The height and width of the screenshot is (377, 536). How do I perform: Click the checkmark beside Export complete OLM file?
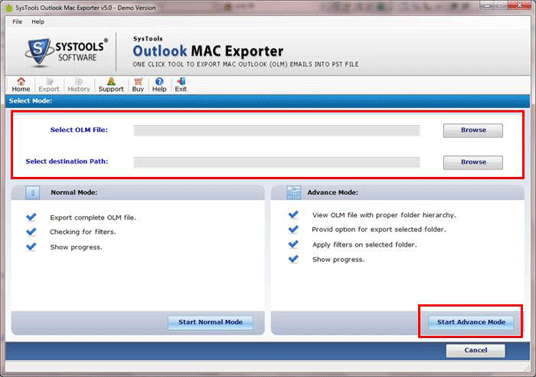31,217
